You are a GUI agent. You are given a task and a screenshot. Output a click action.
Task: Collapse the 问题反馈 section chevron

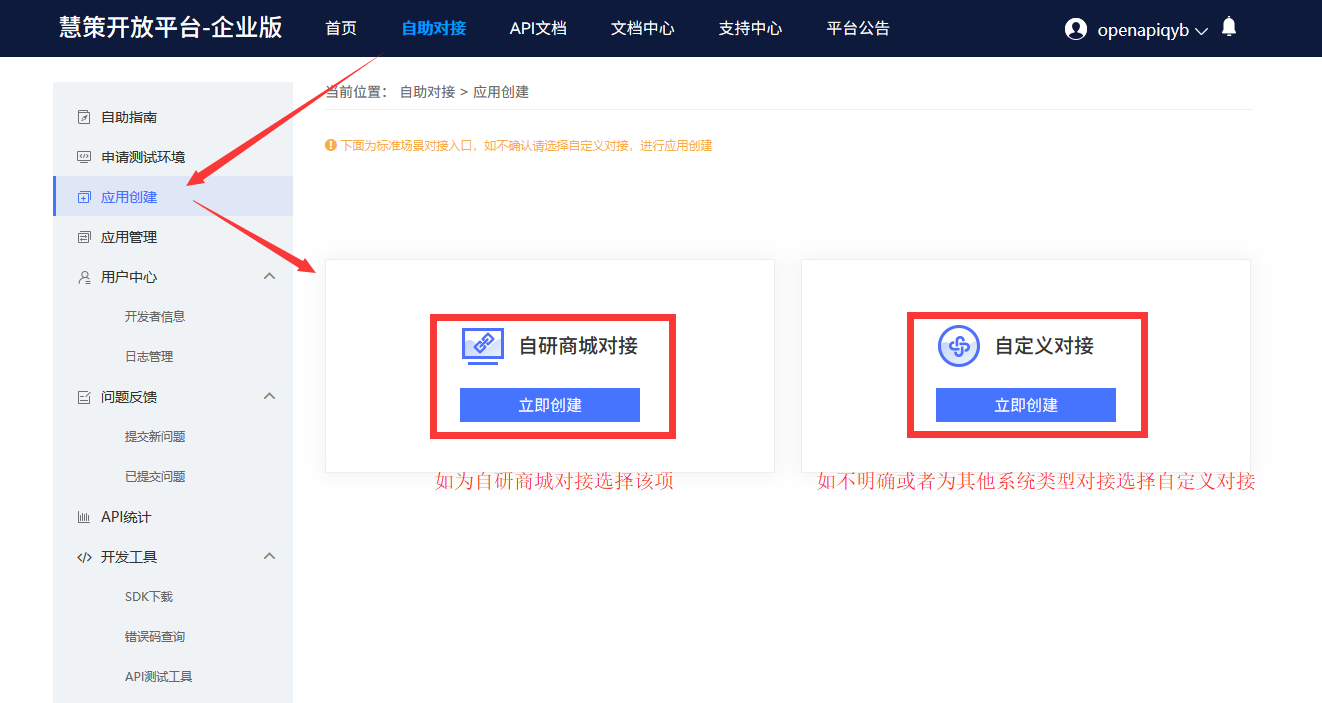(269, 396)
